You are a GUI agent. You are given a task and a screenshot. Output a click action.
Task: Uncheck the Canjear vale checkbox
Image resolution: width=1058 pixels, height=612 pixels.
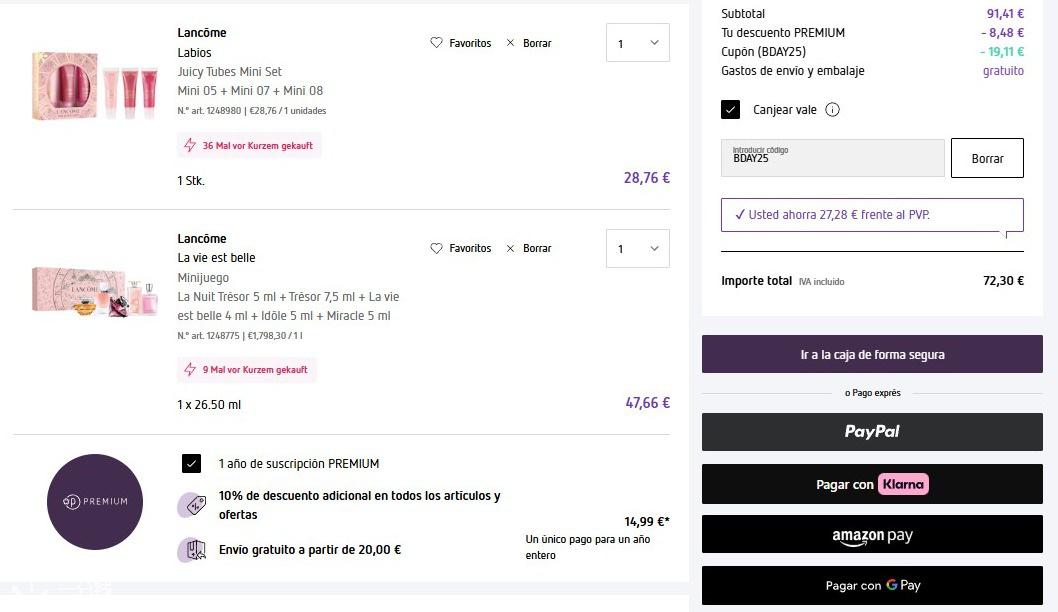tap(730, 110)
